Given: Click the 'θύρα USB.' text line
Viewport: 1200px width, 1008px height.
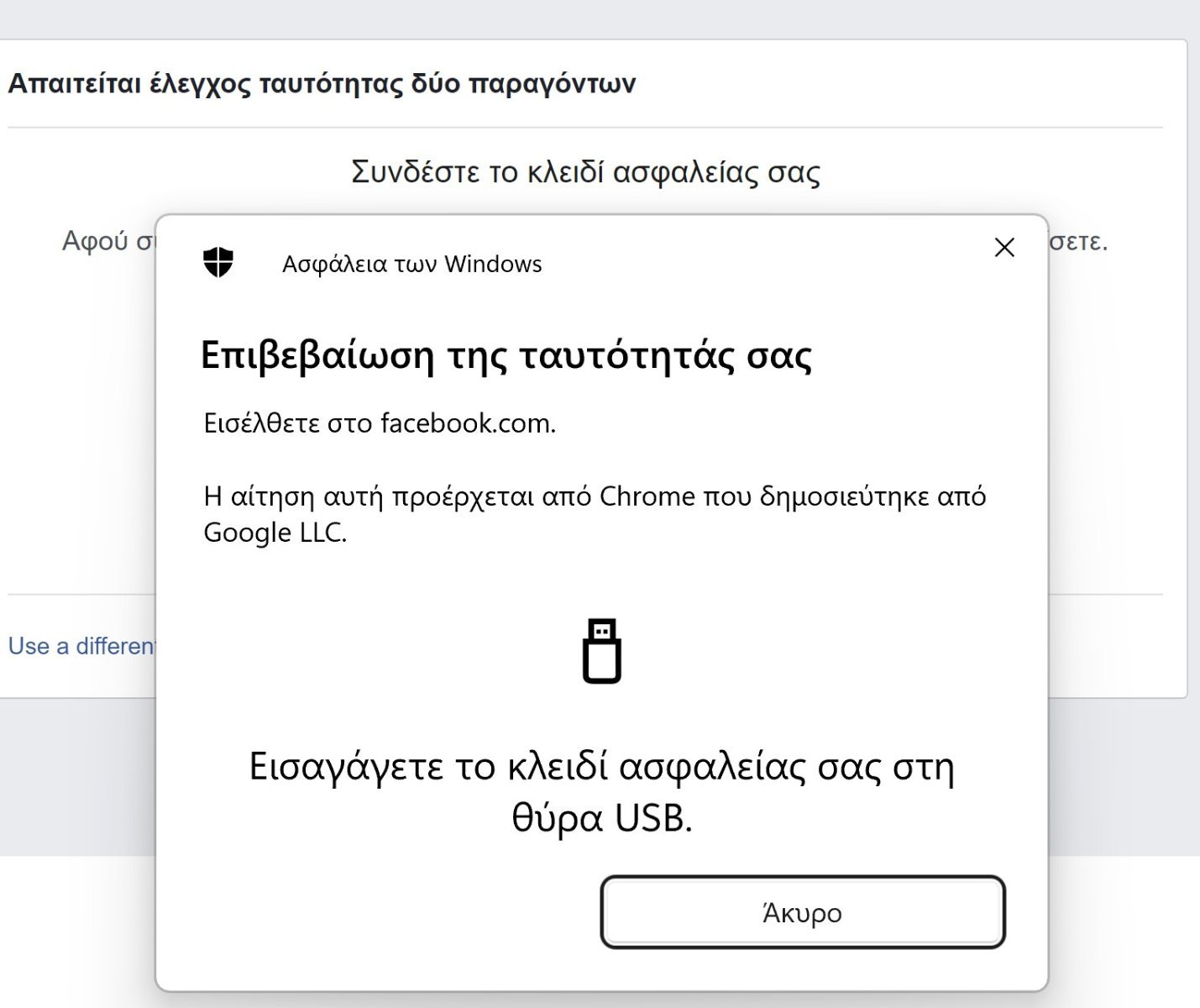Looking at the screenshot, I should click(601, 817).
